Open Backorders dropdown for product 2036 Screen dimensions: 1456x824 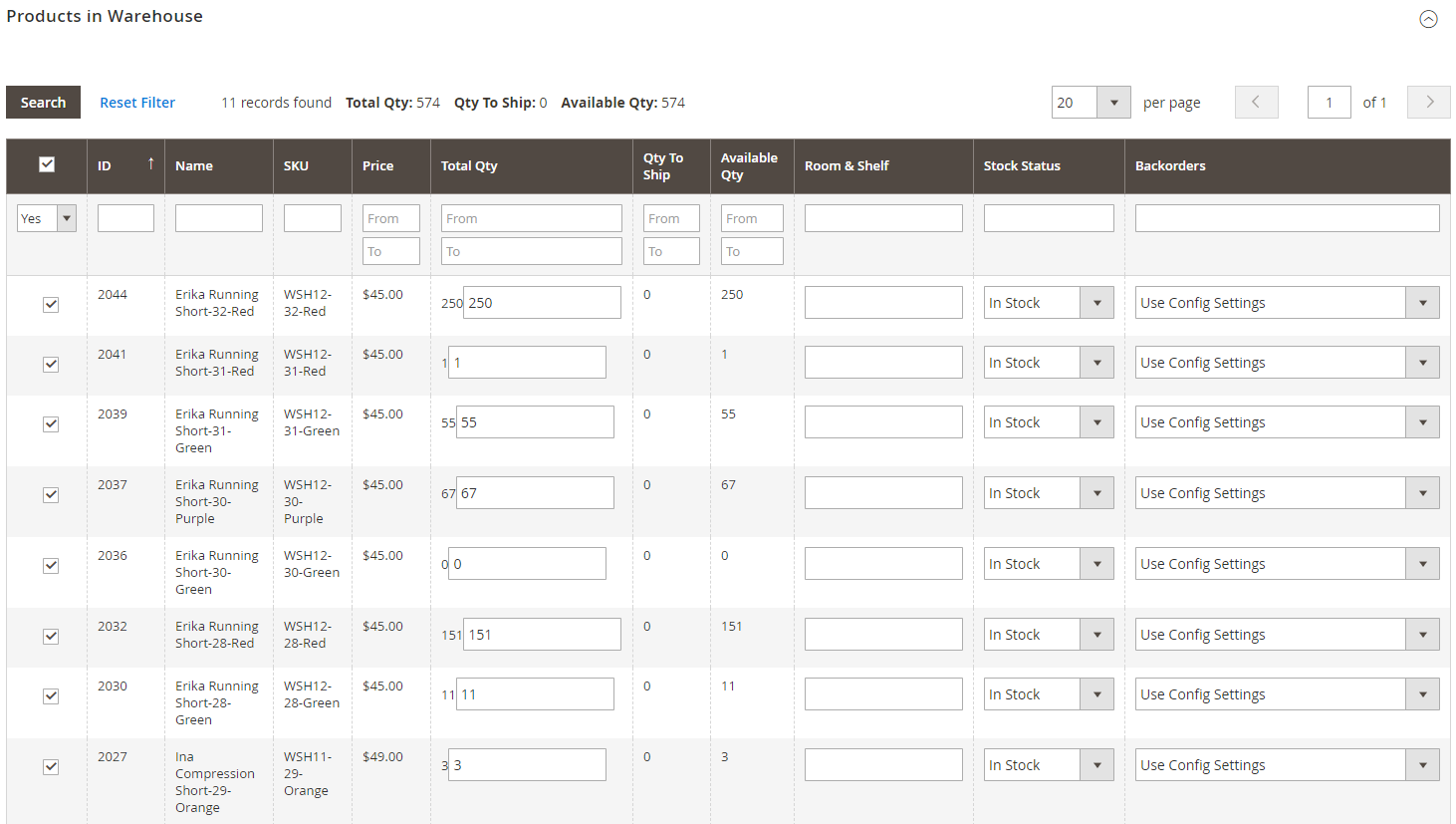[1287, 564]
